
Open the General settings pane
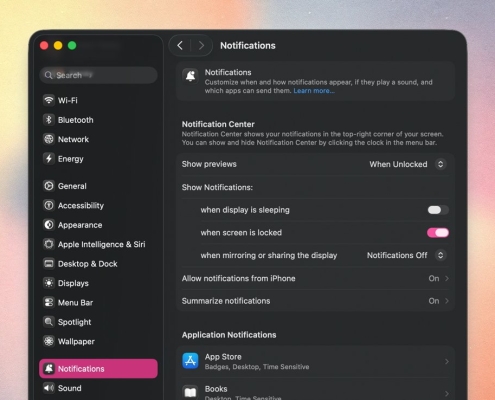pyautogui.click(x=98, y=186)
